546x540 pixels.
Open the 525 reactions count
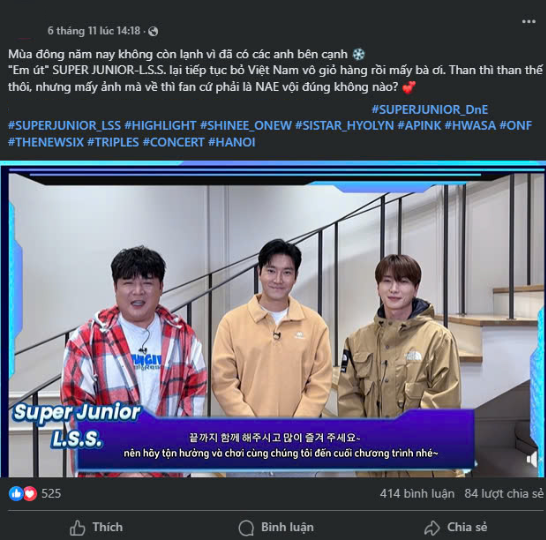[51, 493]
